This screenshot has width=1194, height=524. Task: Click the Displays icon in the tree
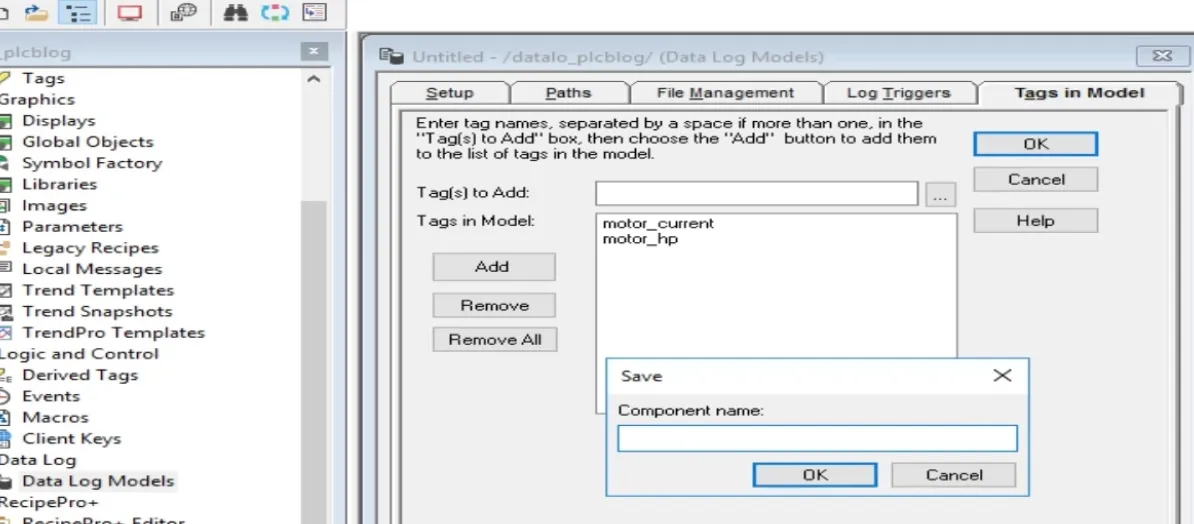click(6, 121)
